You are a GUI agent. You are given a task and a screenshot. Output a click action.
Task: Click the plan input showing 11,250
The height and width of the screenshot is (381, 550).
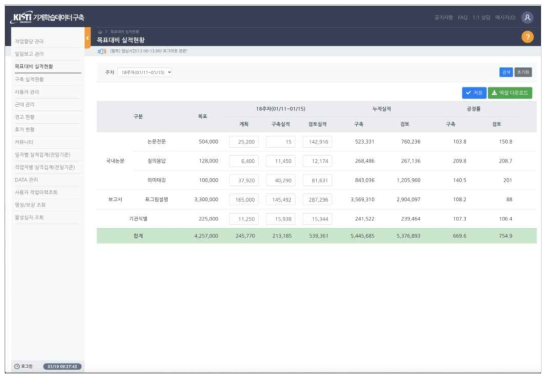point(244,219)
